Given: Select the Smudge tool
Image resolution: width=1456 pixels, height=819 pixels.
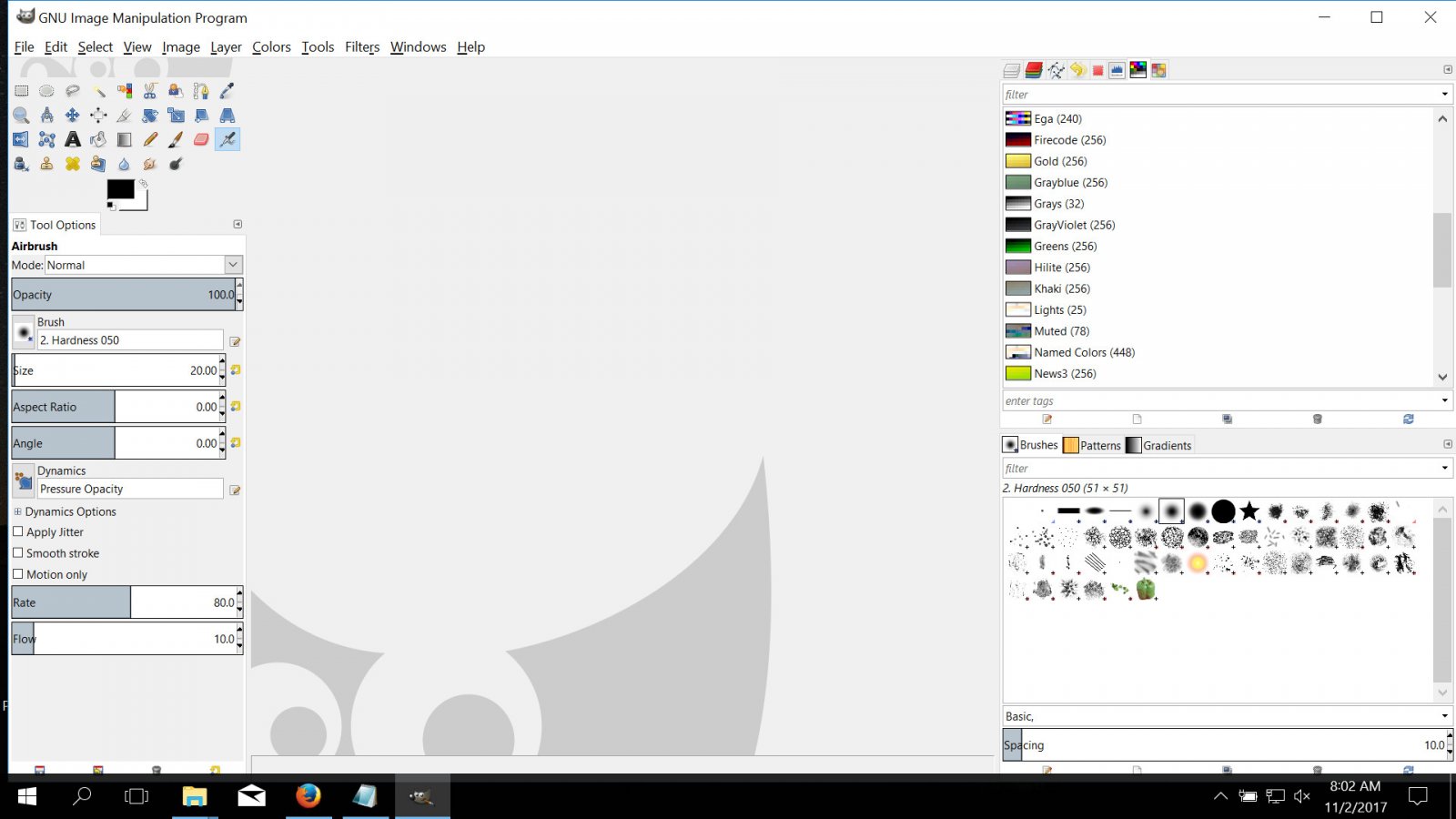Looking at the screenshot, I should pyautogui.click(x=150, y=164).
